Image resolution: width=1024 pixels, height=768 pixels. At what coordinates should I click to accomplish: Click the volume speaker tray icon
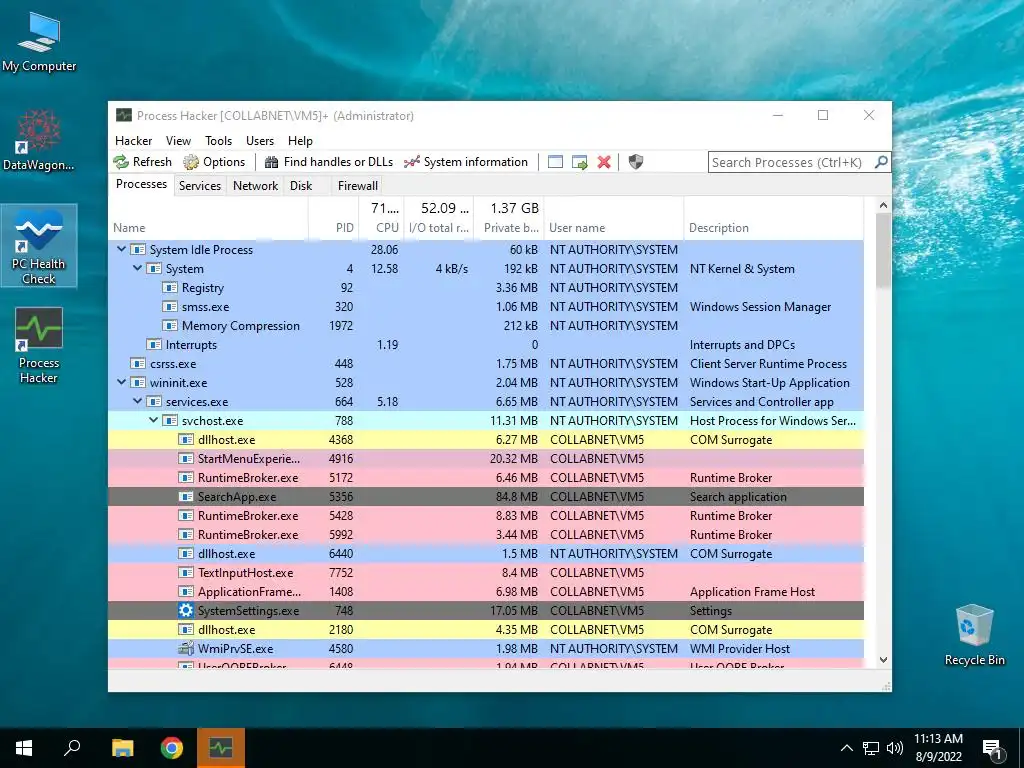pyautogui.click(x=895, y=748)
